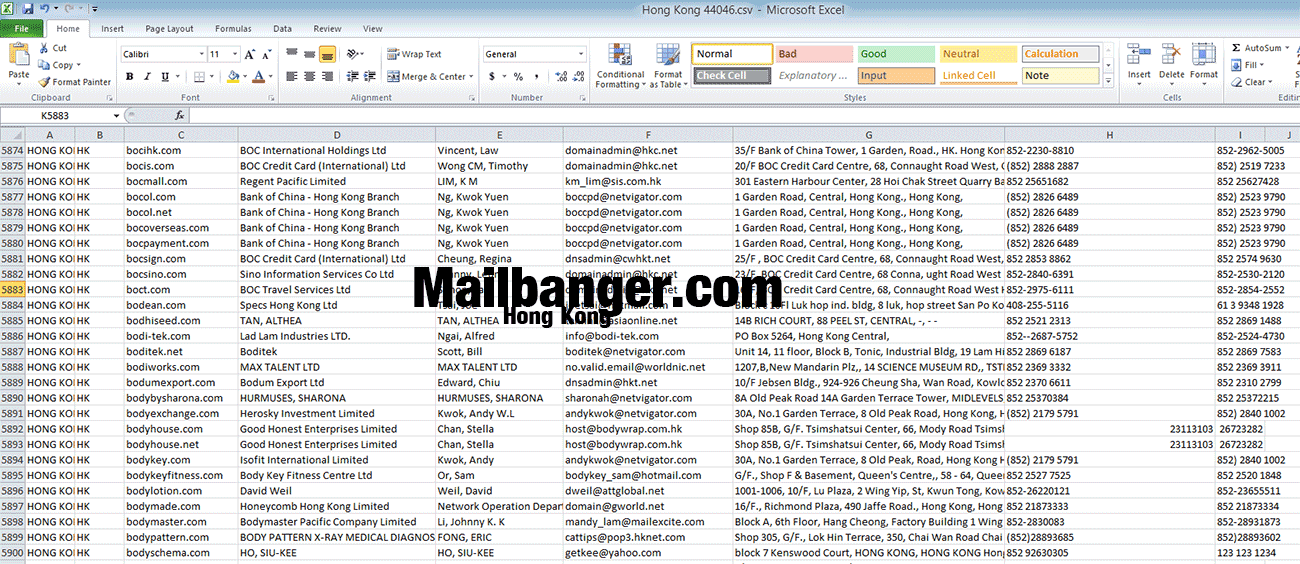Screen dimensions: 1300x564
Task: Open Font dialog launcher
Action: click(x=273, y=98)
